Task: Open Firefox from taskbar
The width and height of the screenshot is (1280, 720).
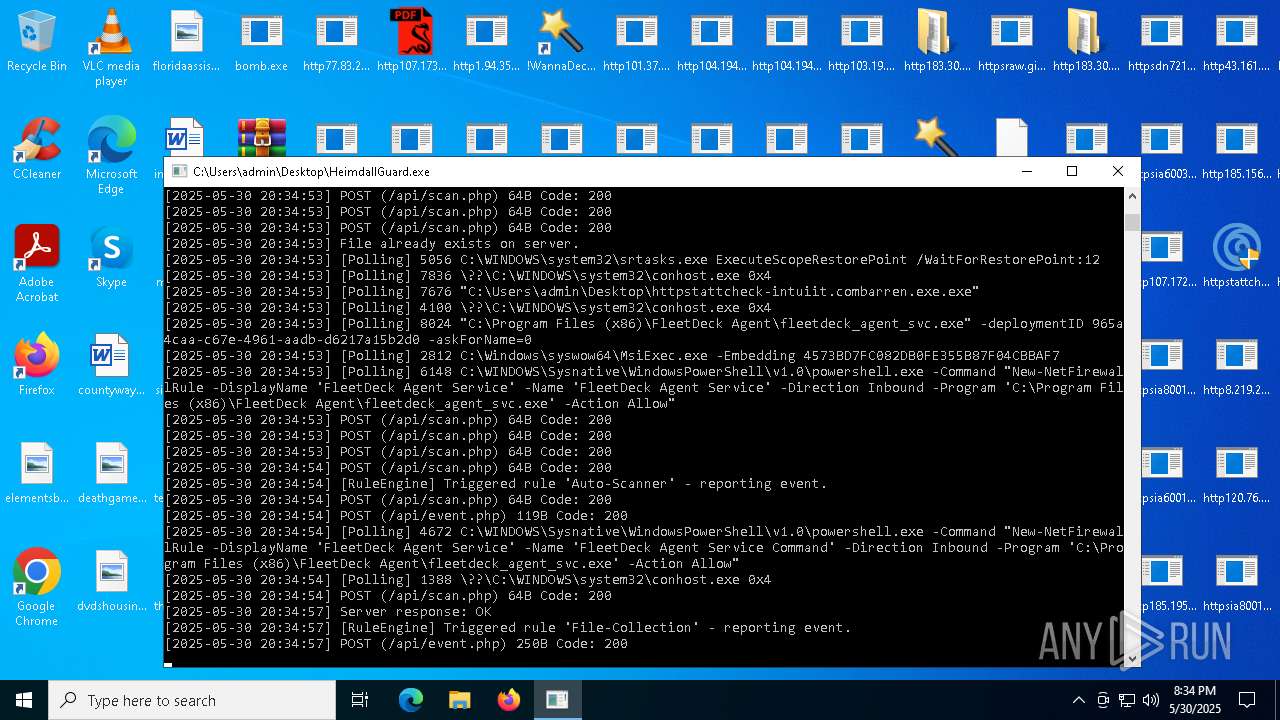Action: pos(509,700)
